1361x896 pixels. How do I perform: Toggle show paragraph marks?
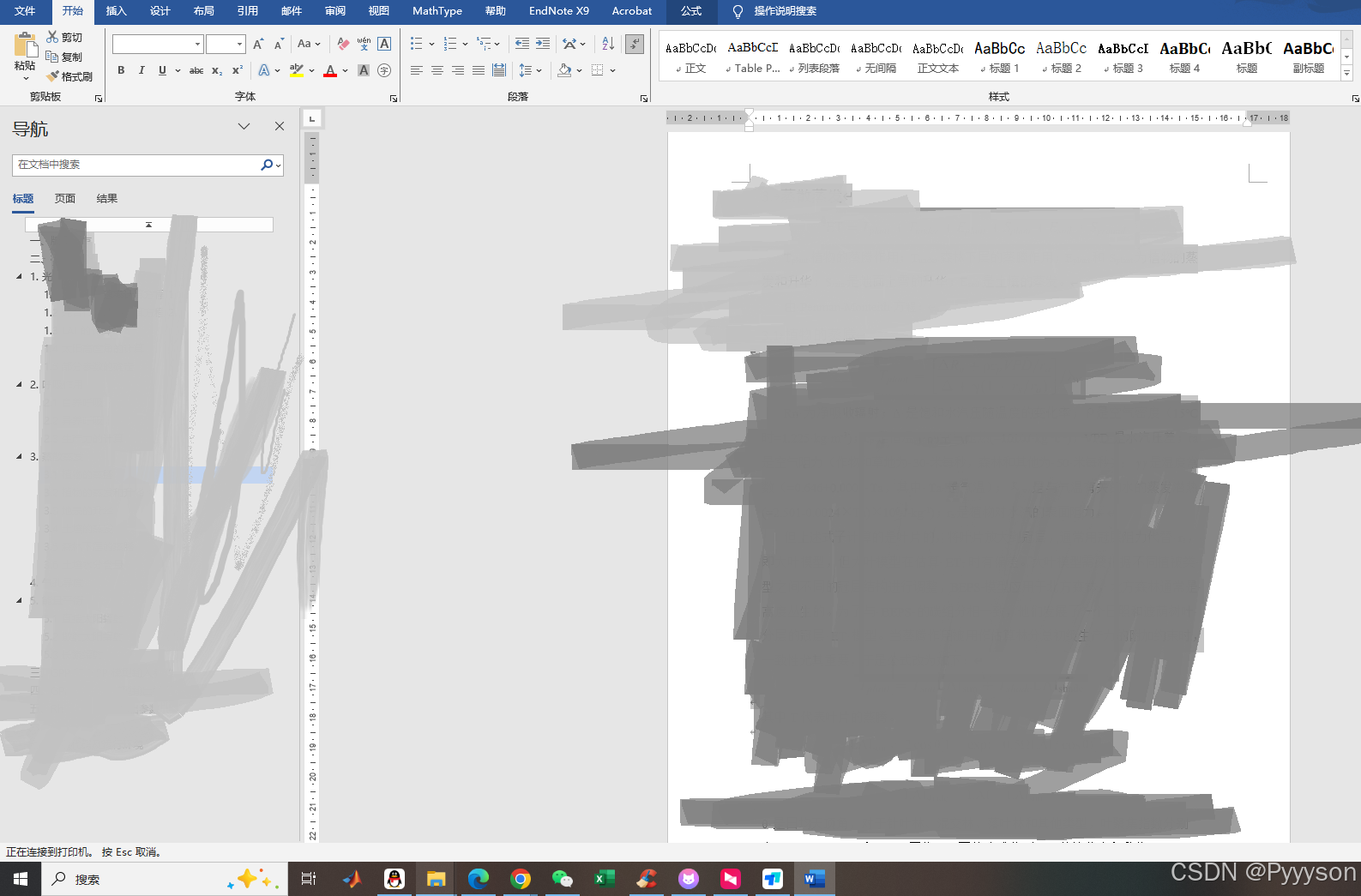click(635, 44)
